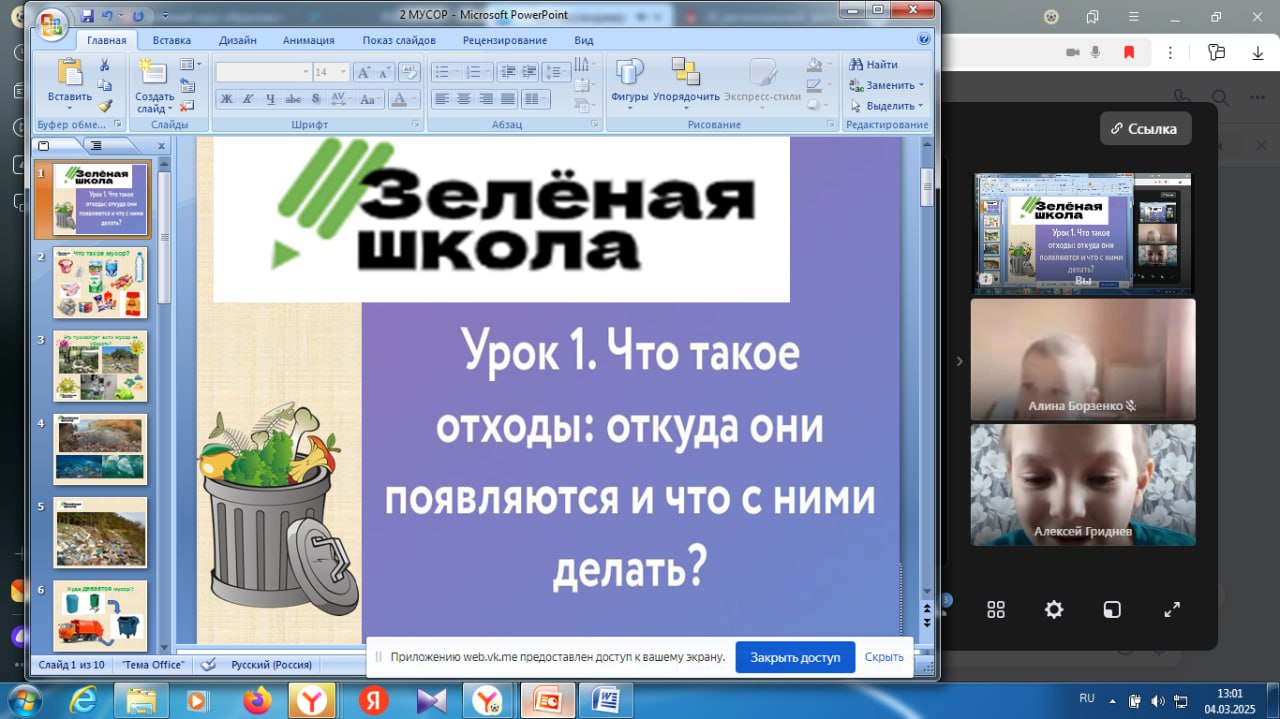Open PowerPoint help question icon

tap(923, 39)
